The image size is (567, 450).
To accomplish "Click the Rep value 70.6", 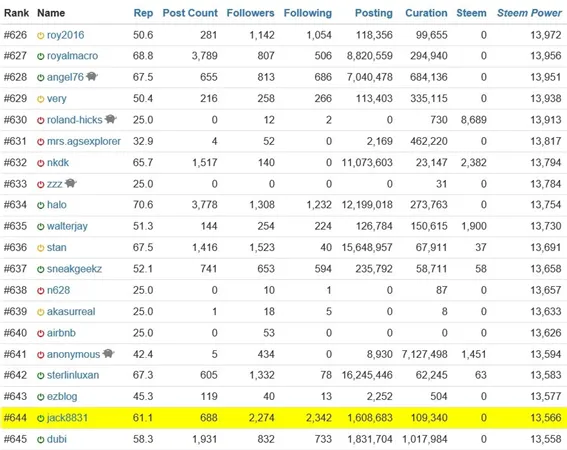I will pos(143,205).
